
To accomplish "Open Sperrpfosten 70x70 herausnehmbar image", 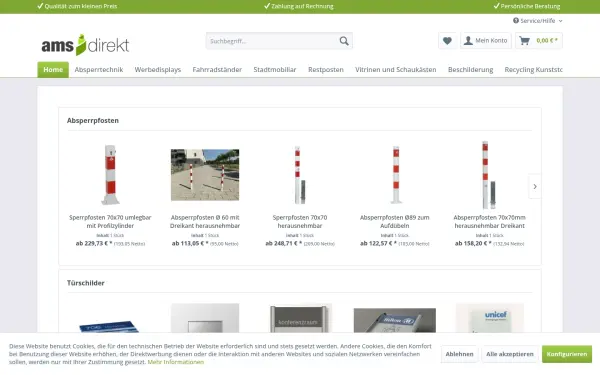I will (300, 175).
